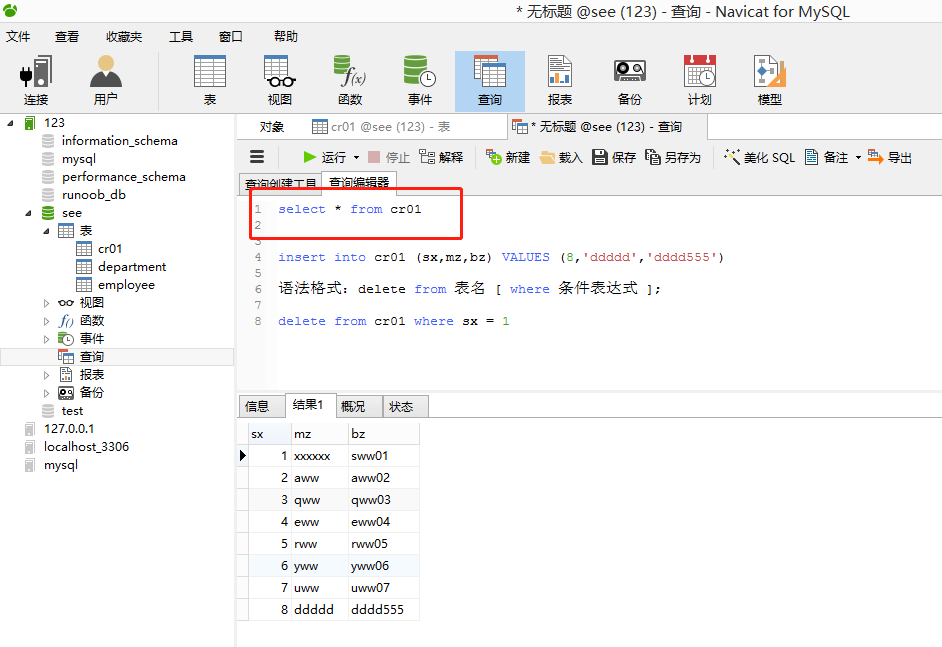Select the 查询 query toolbar icon

490,81
